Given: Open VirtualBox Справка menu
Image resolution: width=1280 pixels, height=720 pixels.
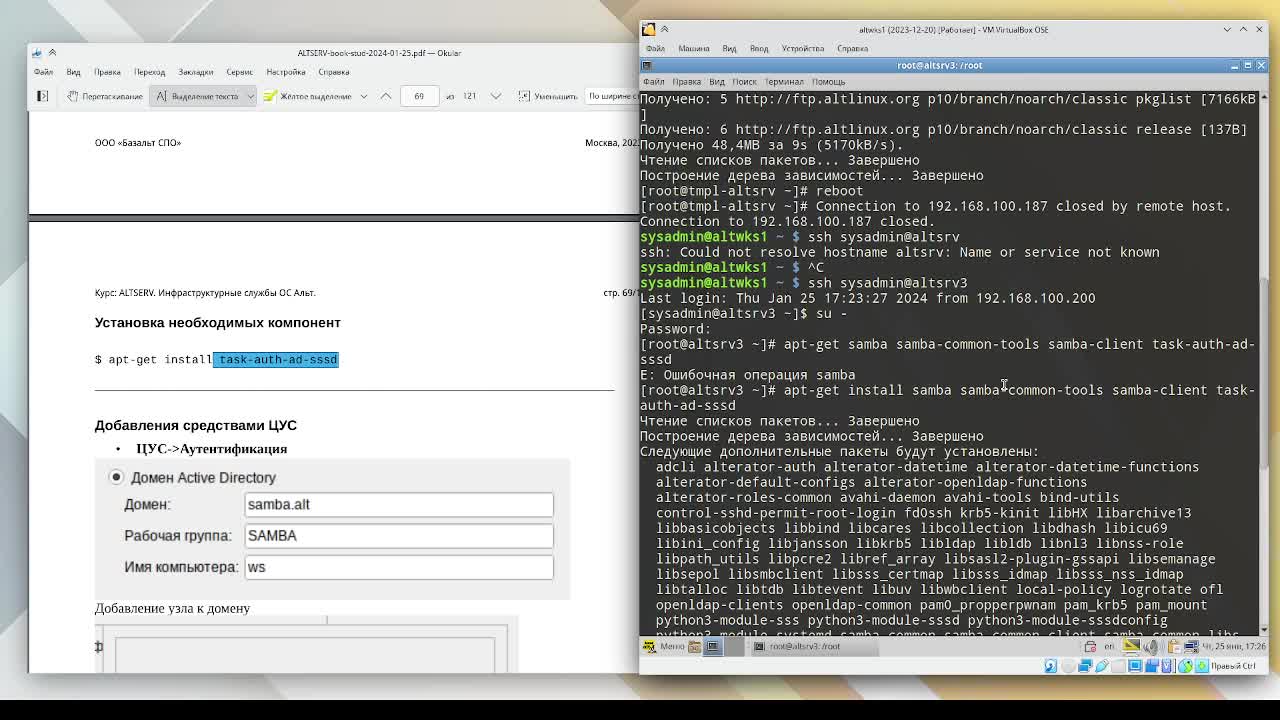Looking at the screenshot, I should point(852,48).
